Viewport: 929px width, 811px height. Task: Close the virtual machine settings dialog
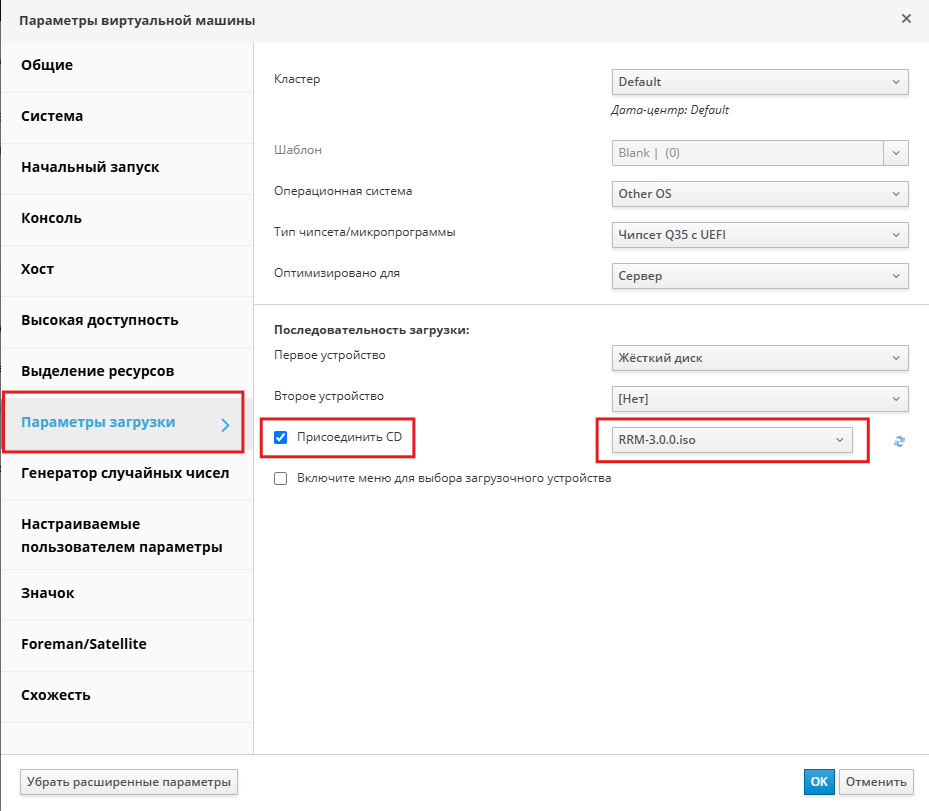pos(906,19)
